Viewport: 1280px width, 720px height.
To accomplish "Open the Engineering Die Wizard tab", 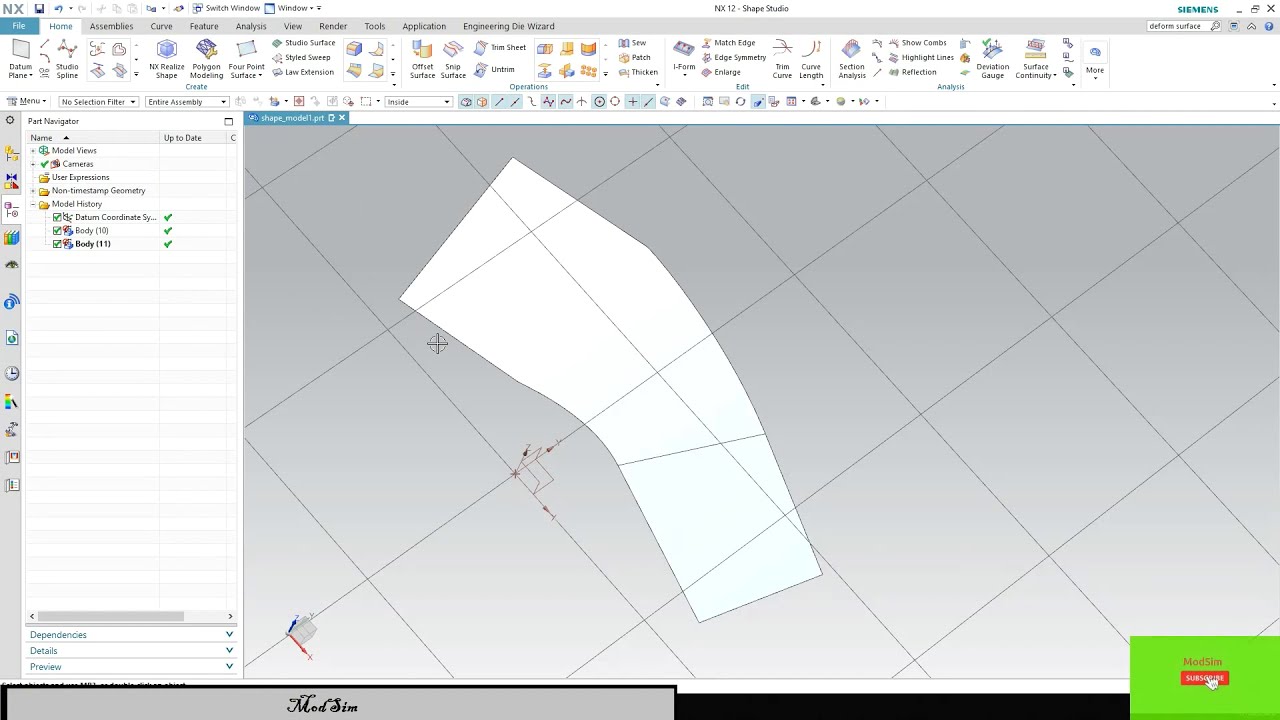I will [x=508, y=26].
